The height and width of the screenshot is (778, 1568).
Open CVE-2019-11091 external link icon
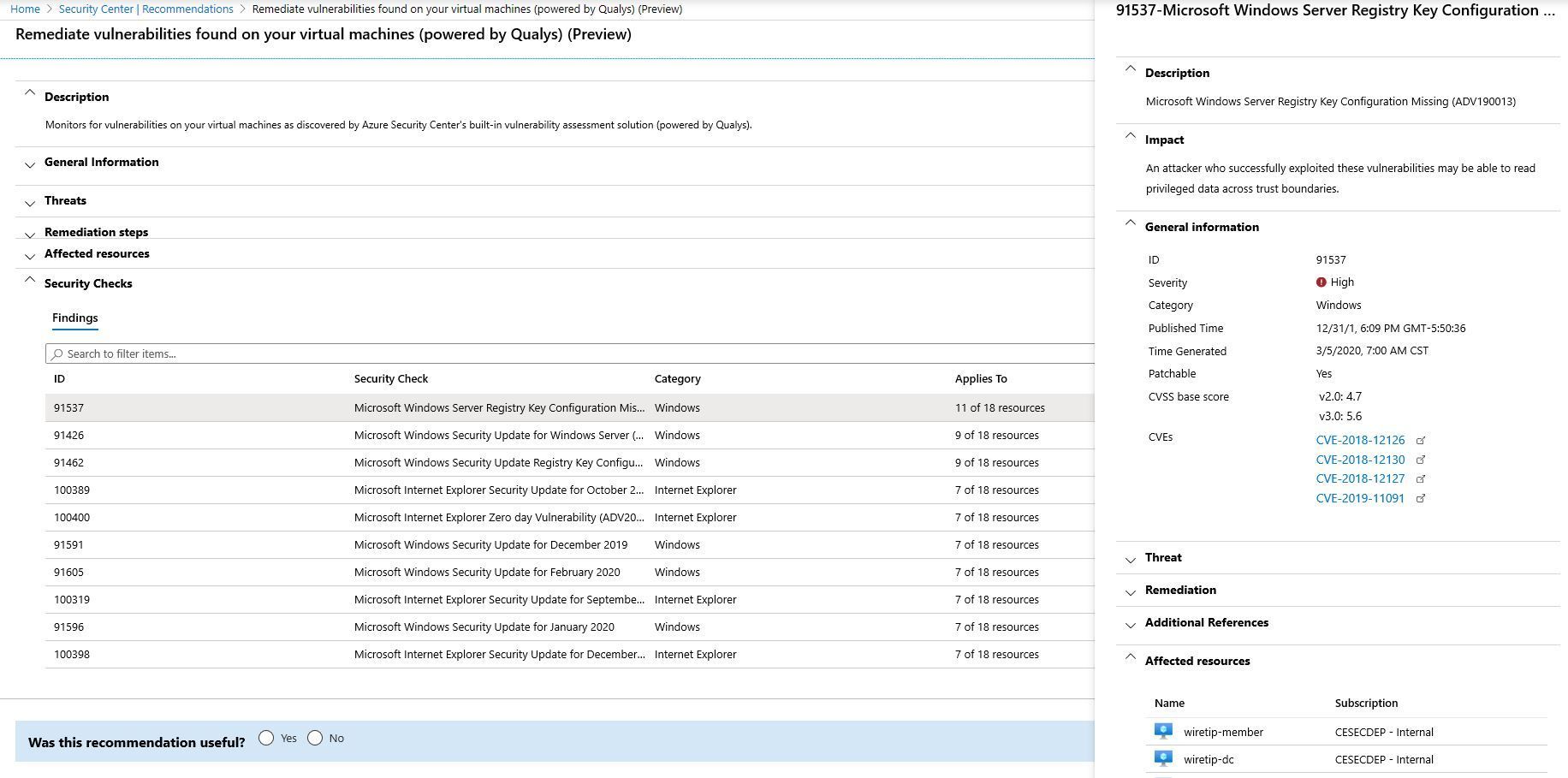click(1421, 498)
